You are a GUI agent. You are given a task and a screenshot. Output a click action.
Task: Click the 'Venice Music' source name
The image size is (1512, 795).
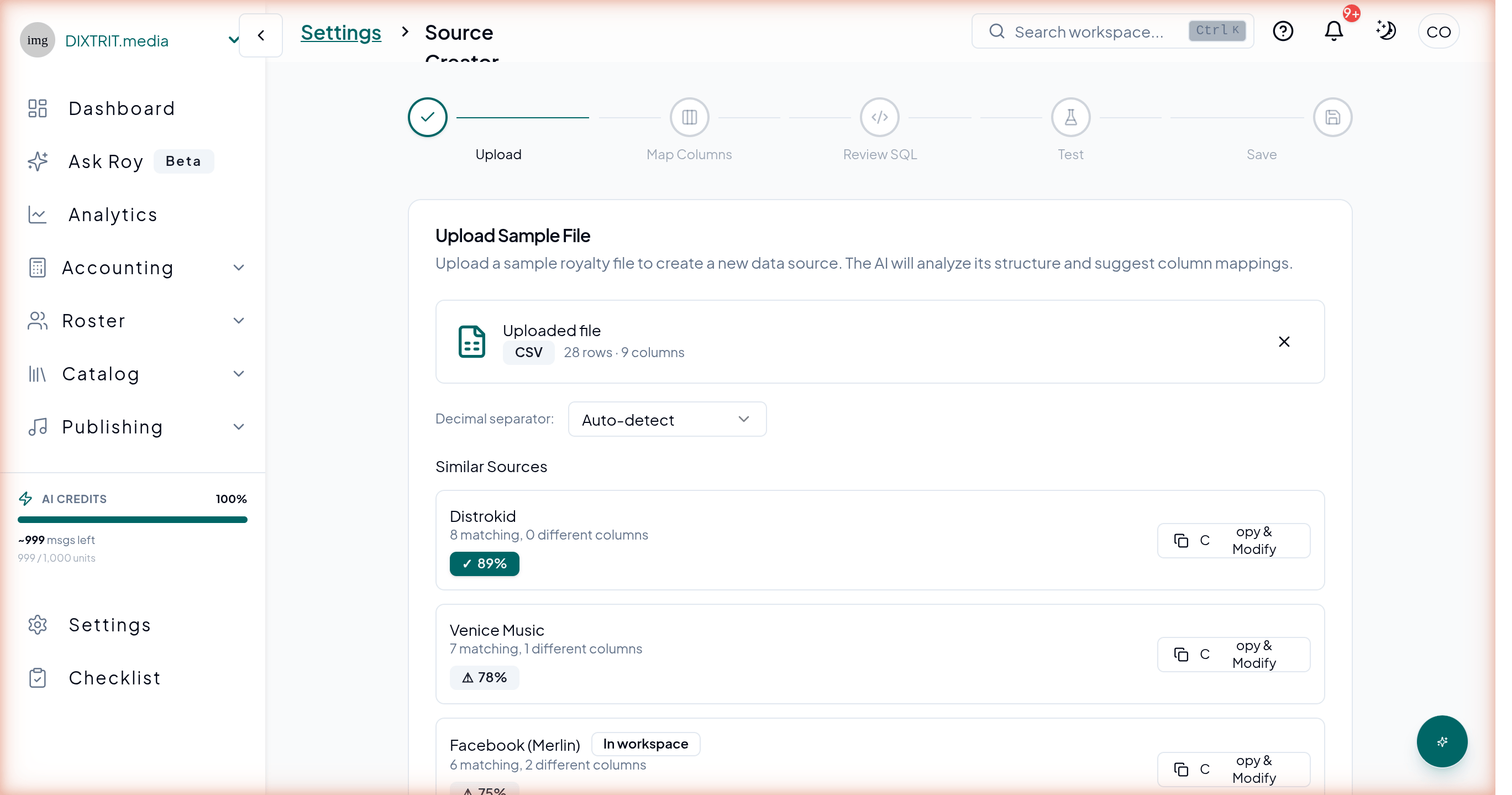tap(497, 630)
